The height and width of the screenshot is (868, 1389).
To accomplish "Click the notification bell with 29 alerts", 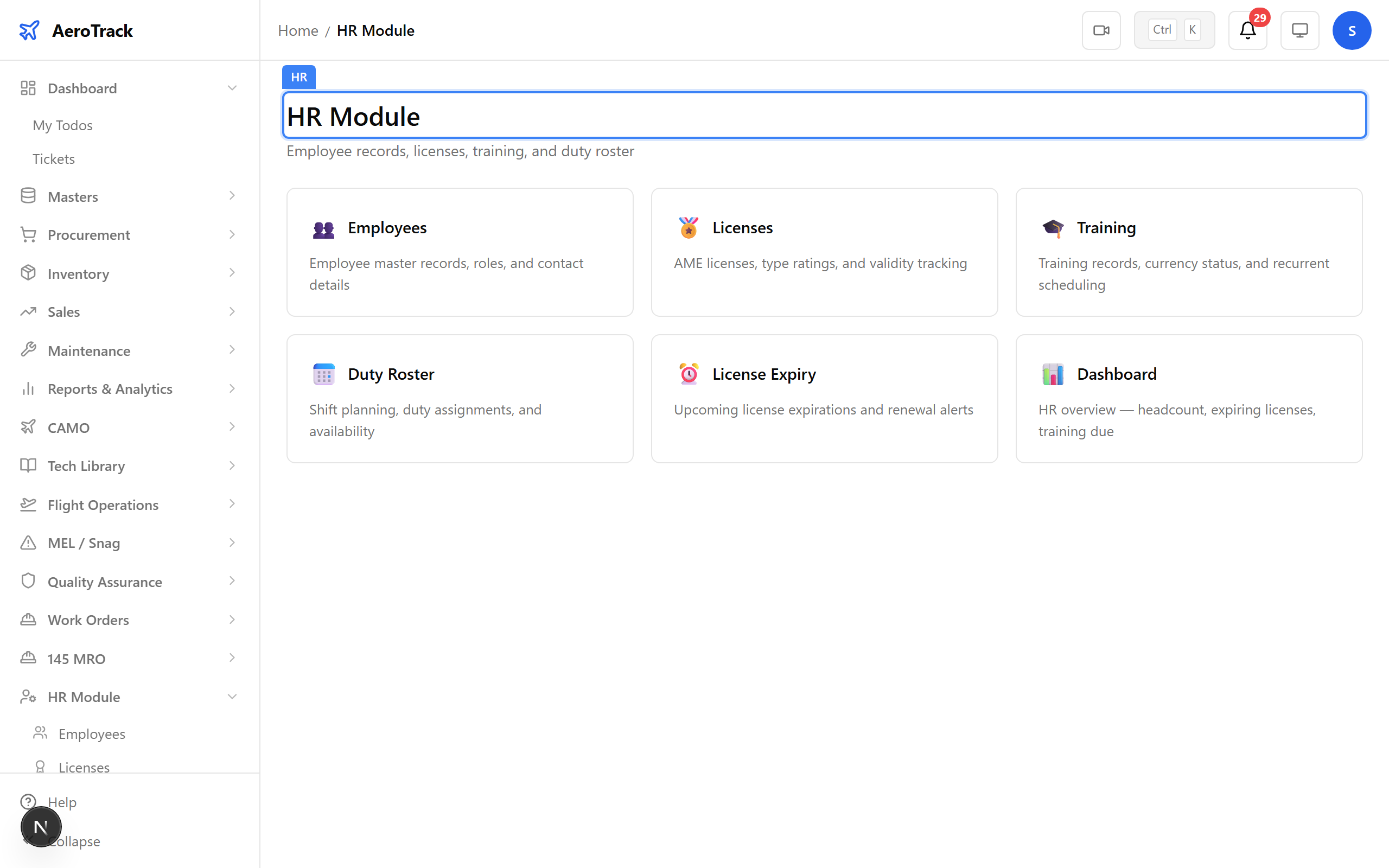I will (1247, 30).
